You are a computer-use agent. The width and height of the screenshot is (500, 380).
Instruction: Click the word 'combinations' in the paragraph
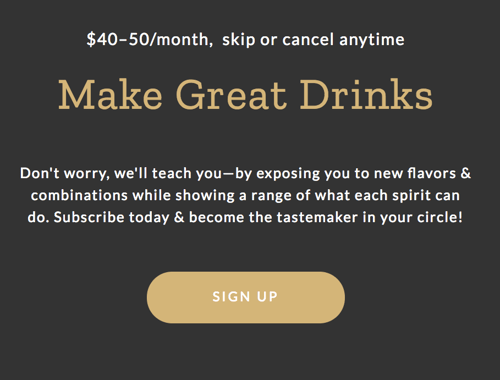coord(79,195)
